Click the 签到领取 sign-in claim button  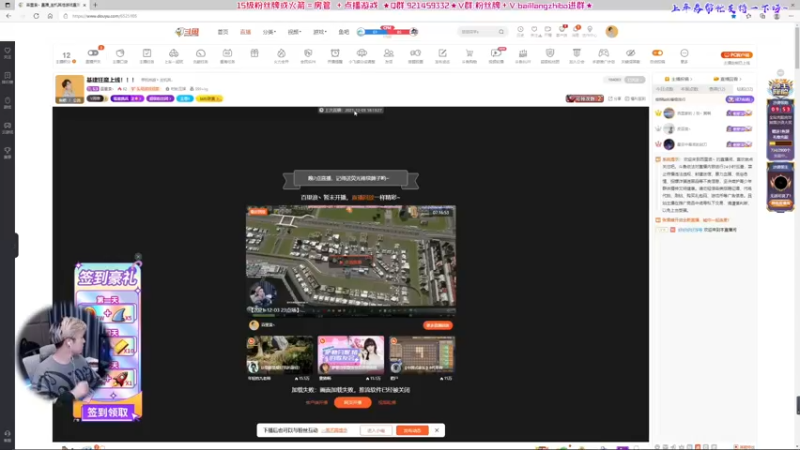click(108, 411)
